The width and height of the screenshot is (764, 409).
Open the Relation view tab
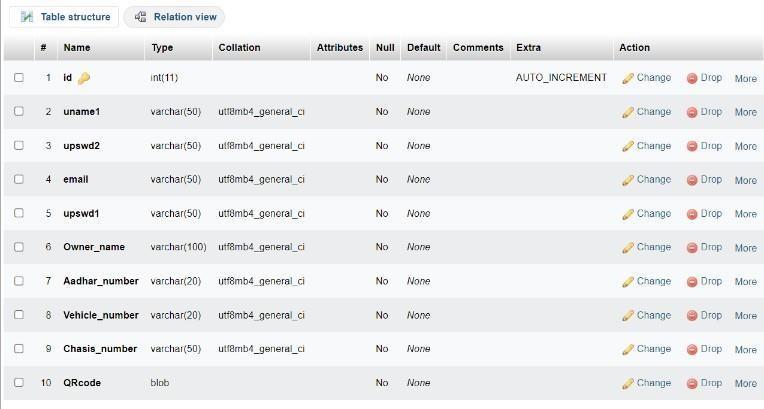tap(184, 17)
